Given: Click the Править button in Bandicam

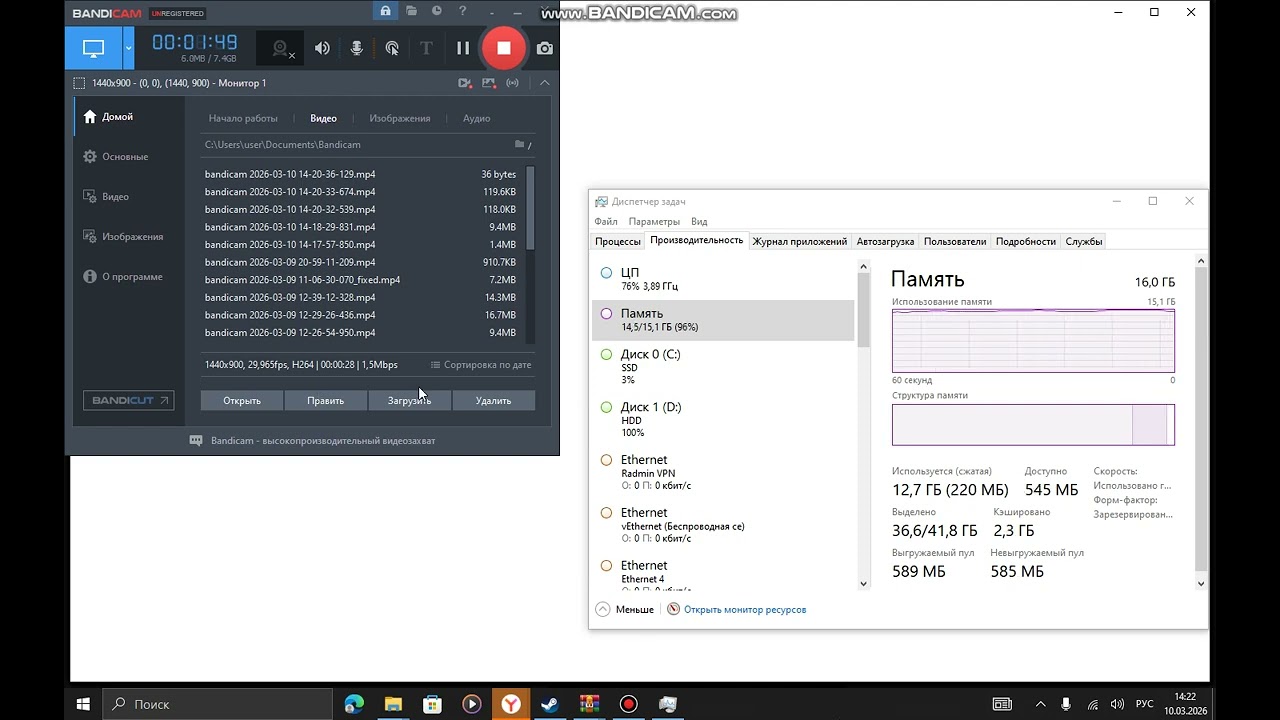Looking at the screenshot, I should (326, 400).
